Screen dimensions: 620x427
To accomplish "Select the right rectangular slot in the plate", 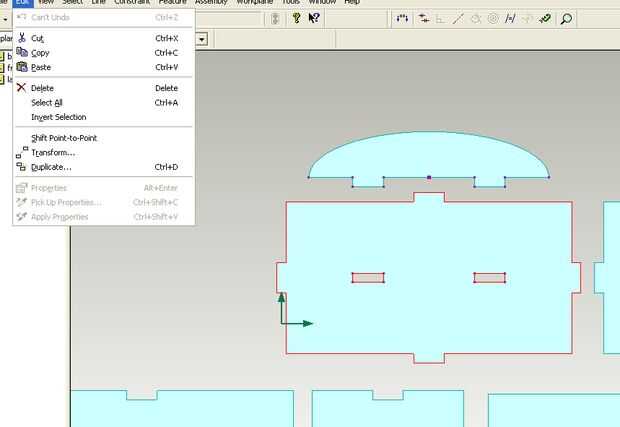I will coord(490,278).
